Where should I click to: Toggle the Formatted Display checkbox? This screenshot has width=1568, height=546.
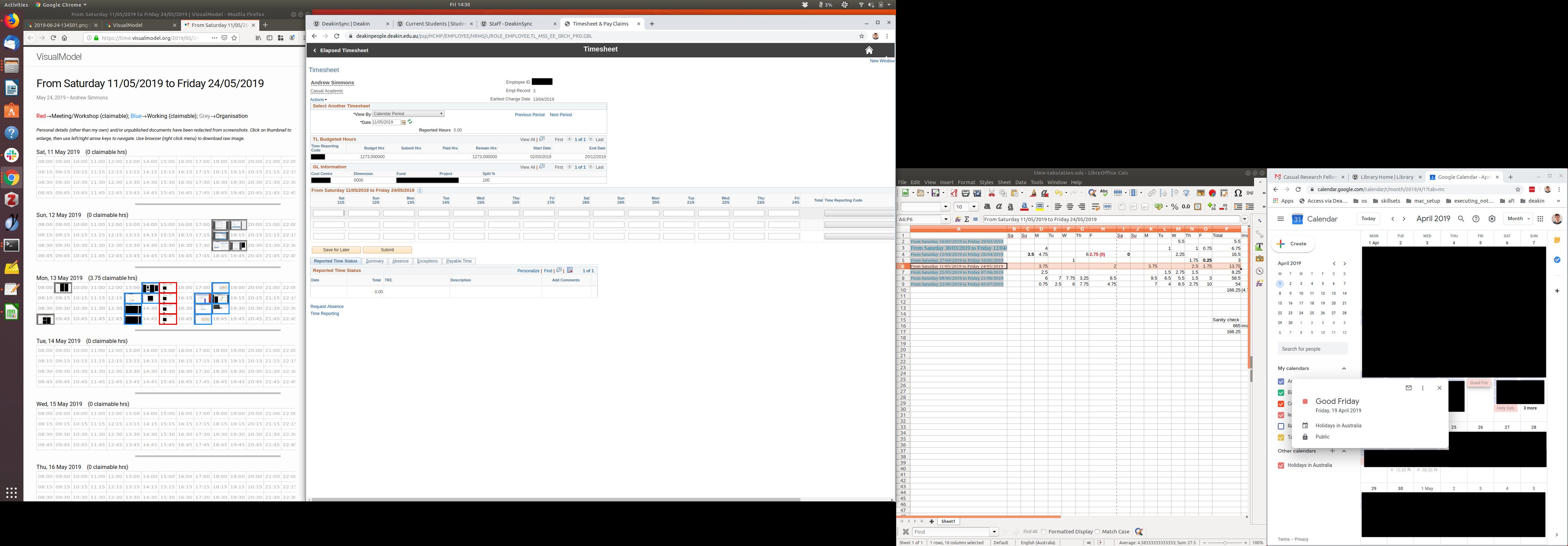(x=1044, y=532)
